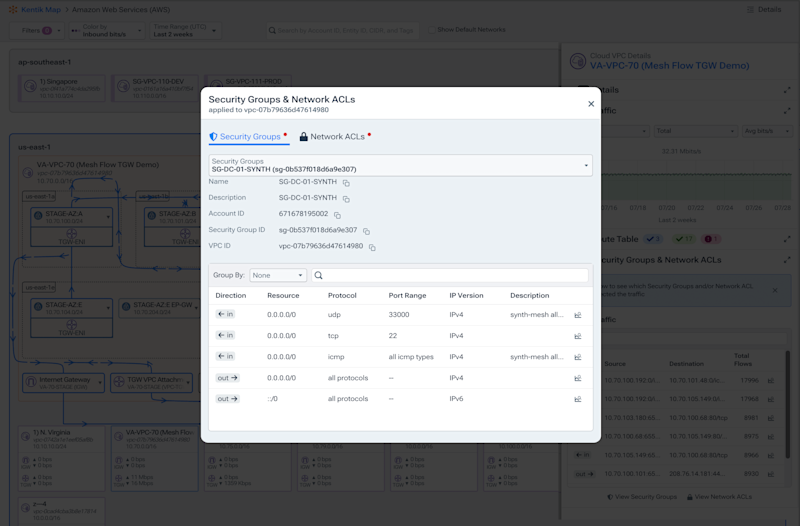
Task: Open chart icon for icmp rule
Action: 578,357
